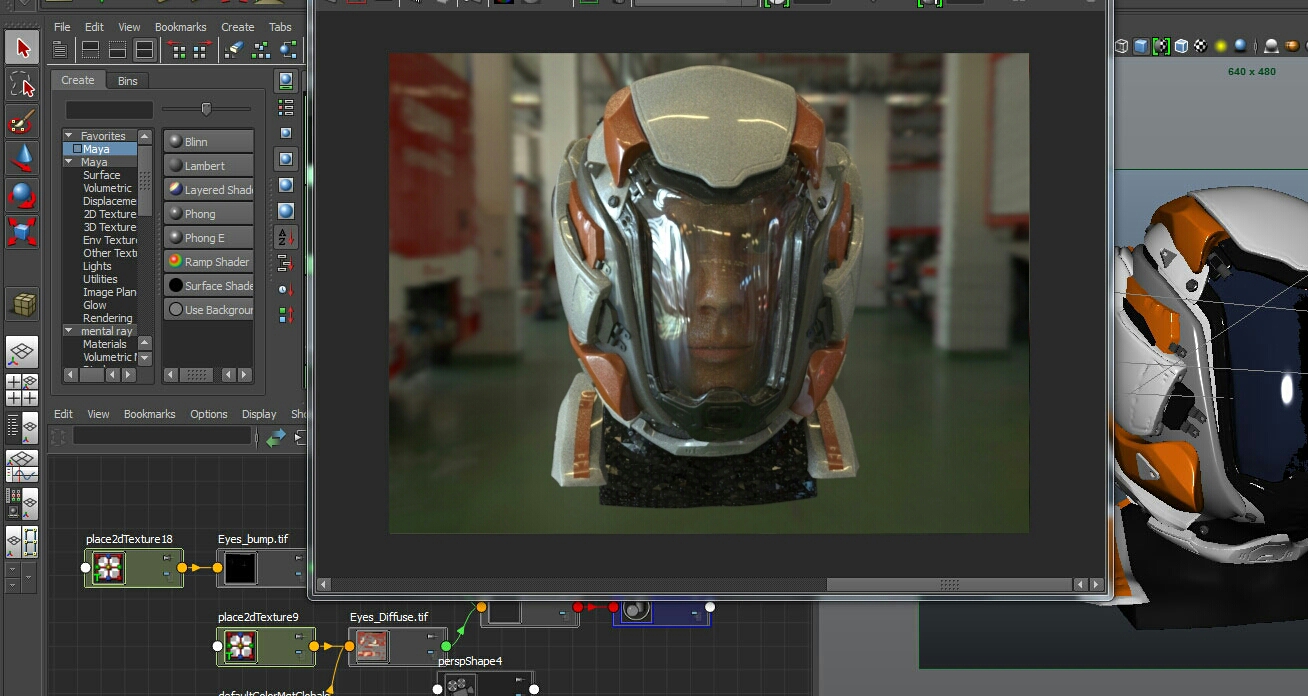This screenshot has height=696, width=1308.
Task: Show top and bottom tabs in Hypershade
Action: [144, 48]
